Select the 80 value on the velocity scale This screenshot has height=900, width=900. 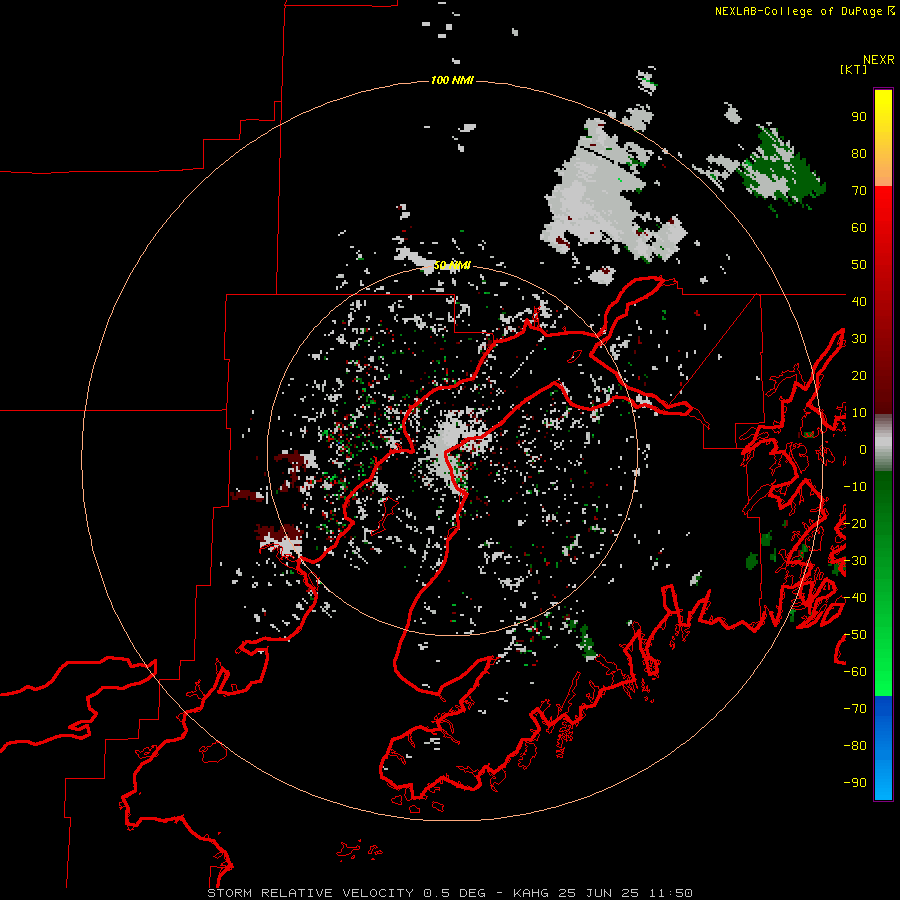(859, 154)
